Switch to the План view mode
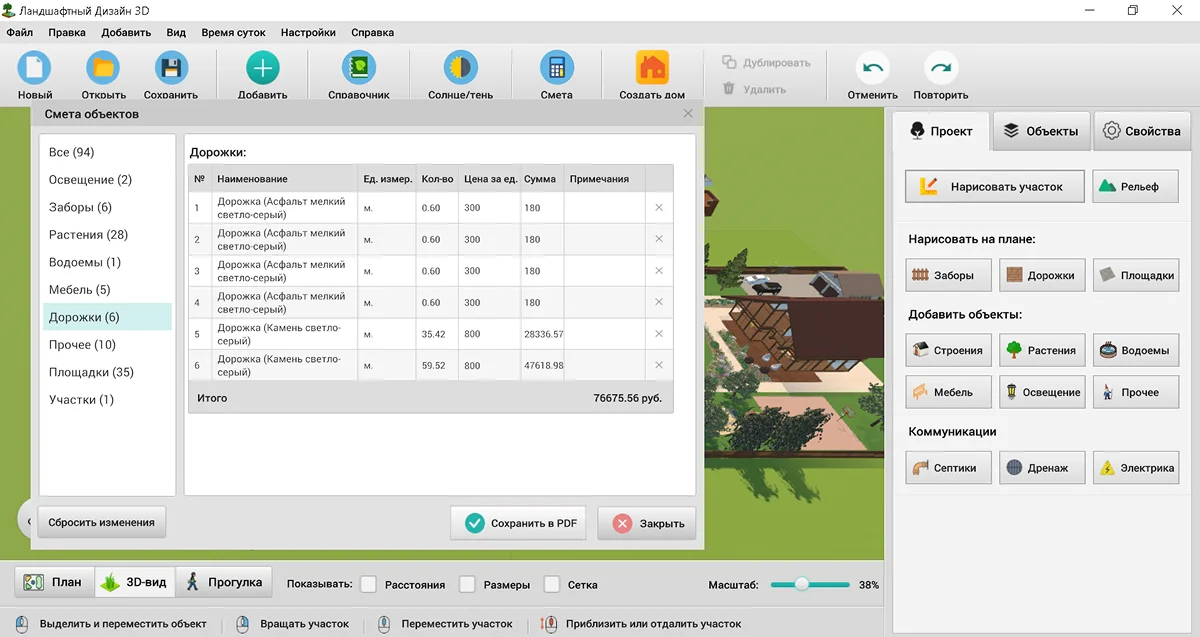Screen dimensions: 1200x637 click(54, 582)
